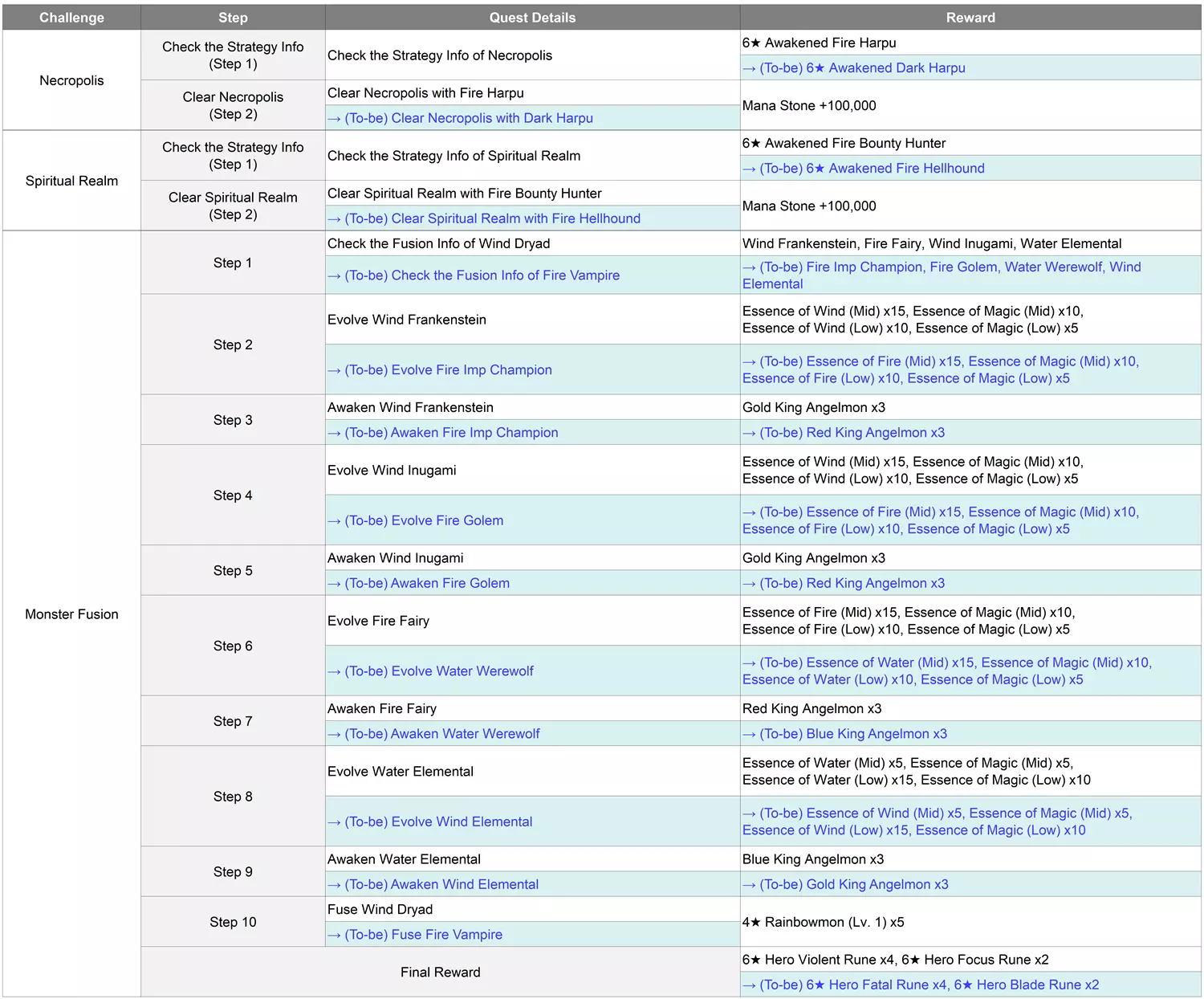This screenshot has width=1204, height=999.
Task: Select the Monster Fusion challenge cell
Action: pos(71,614)
